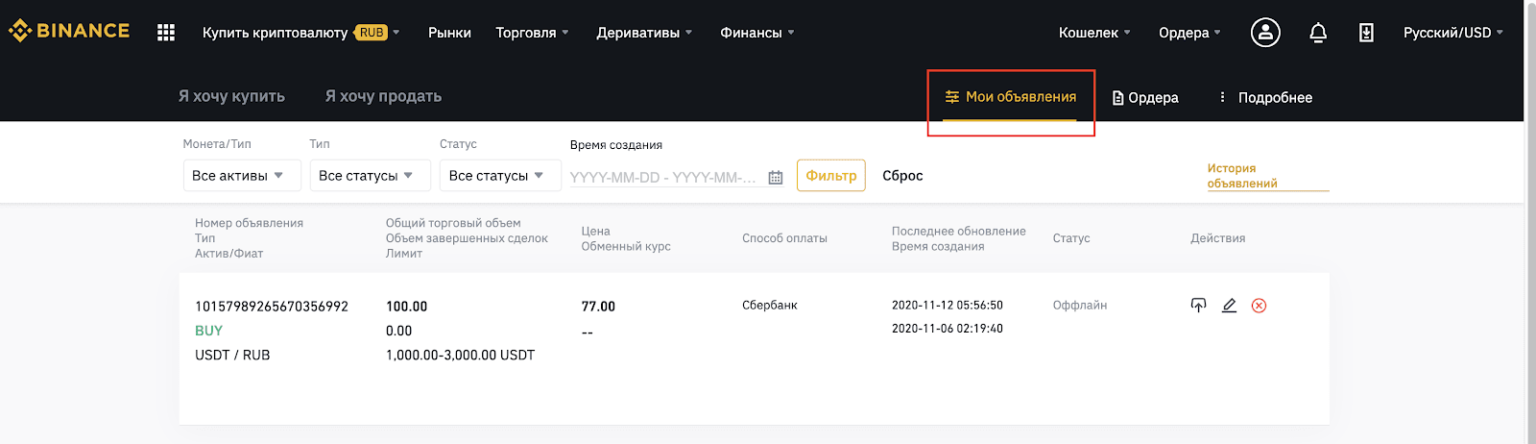The height and width of the screenshot is (444, 1536).
Task: Click the download app icon
Action: coord(1366,32)
